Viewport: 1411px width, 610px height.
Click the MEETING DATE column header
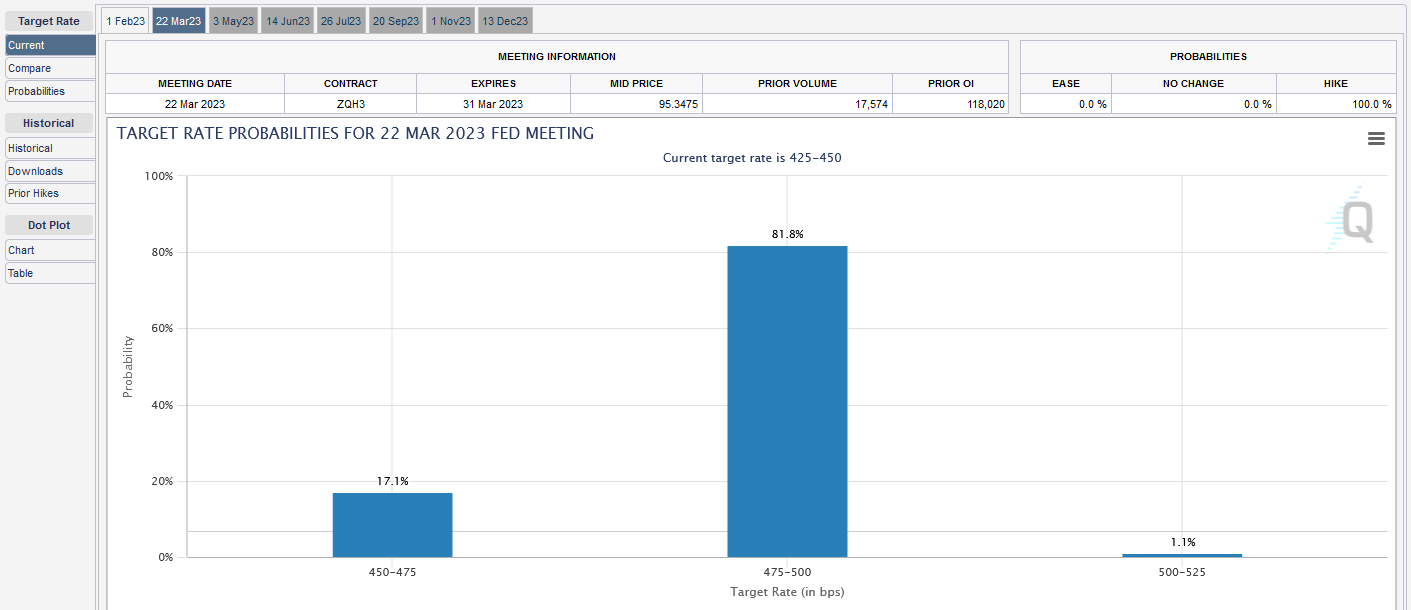pyautogui.click(x=195, y=84)
